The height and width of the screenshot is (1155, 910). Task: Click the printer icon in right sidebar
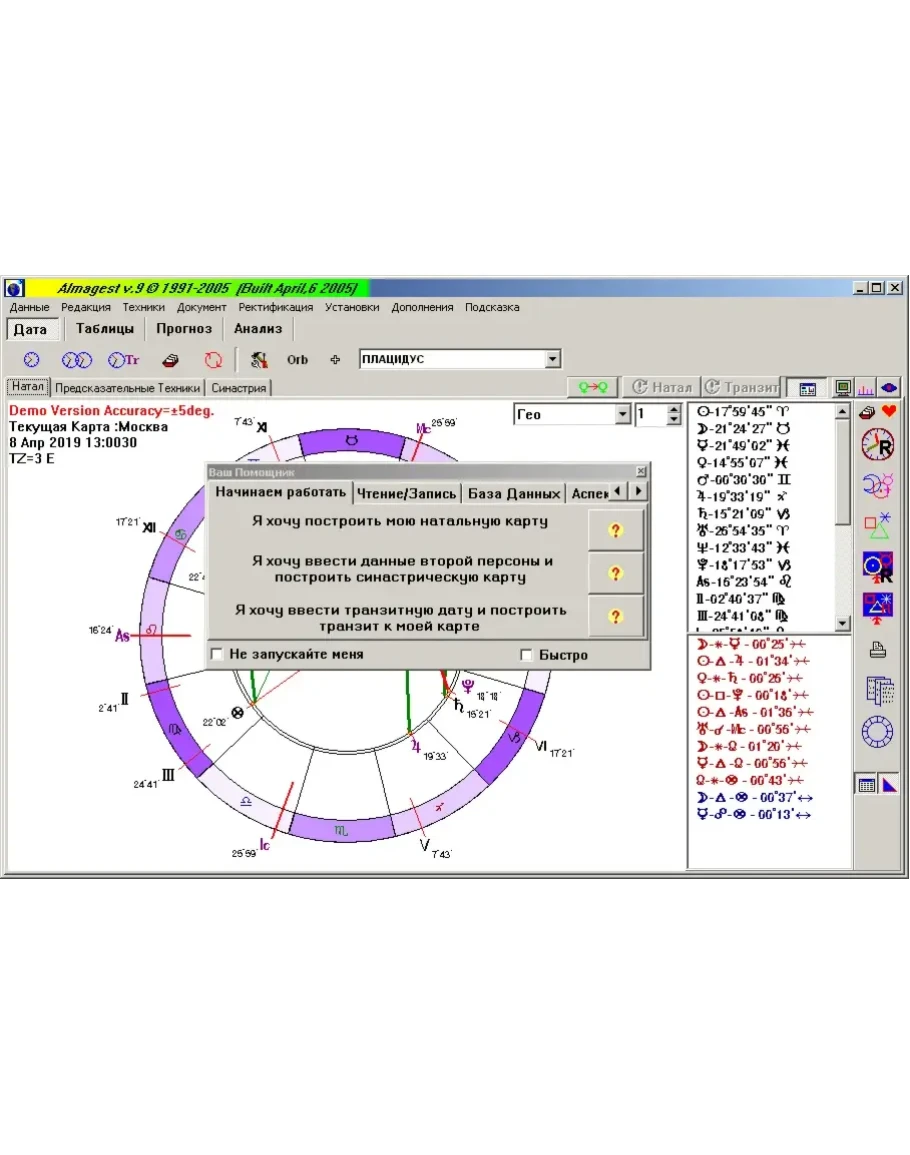point(877,651)
